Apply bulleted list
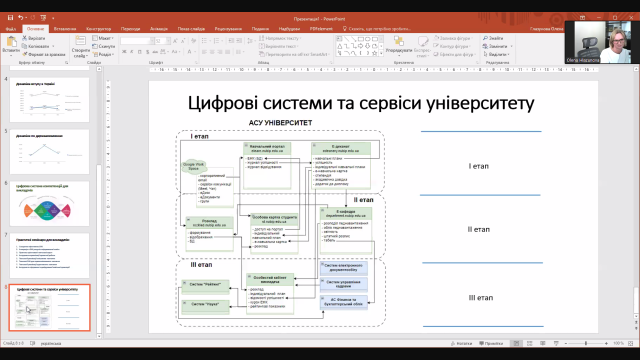The width and height of the screenshot is (640, 360). (x=205, y=41)
